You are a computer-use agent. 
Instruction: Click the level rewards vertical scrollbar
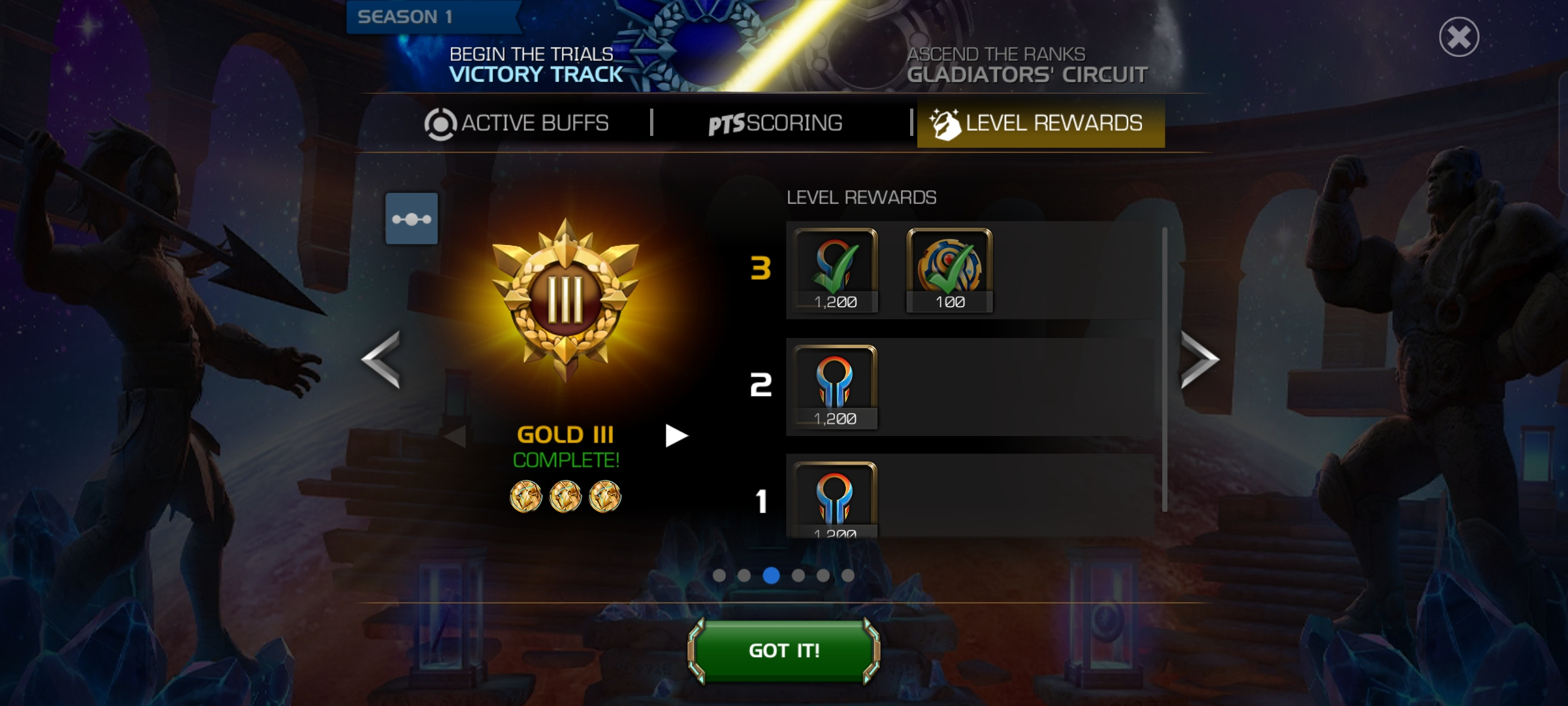tap(1164, 369)
